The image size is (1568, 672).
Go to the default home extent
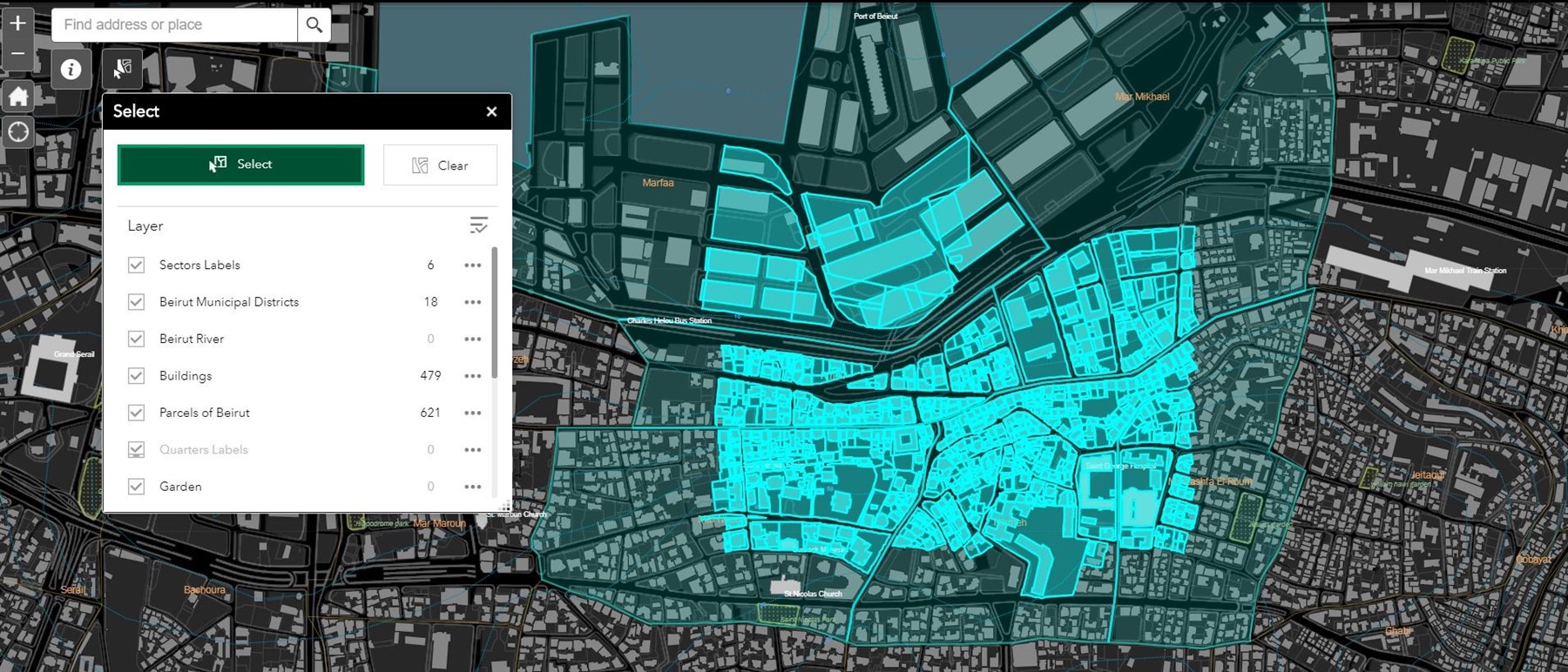[18, 97]
